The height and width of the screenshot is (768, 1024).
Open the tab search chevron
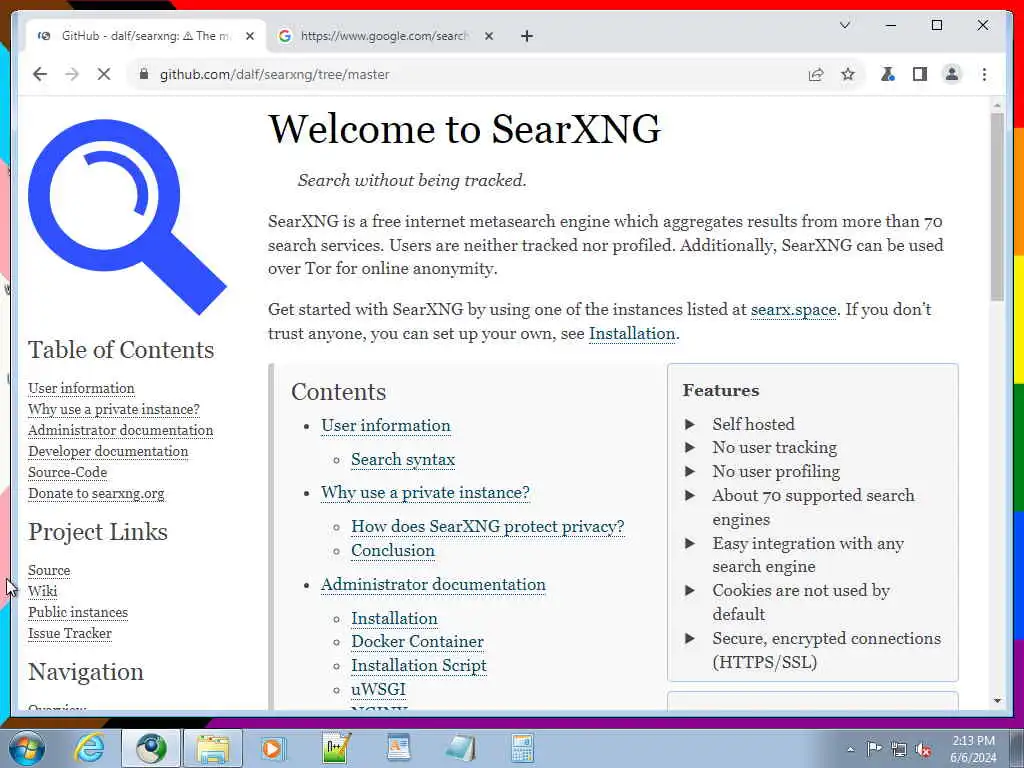click(x=844, y=25)
